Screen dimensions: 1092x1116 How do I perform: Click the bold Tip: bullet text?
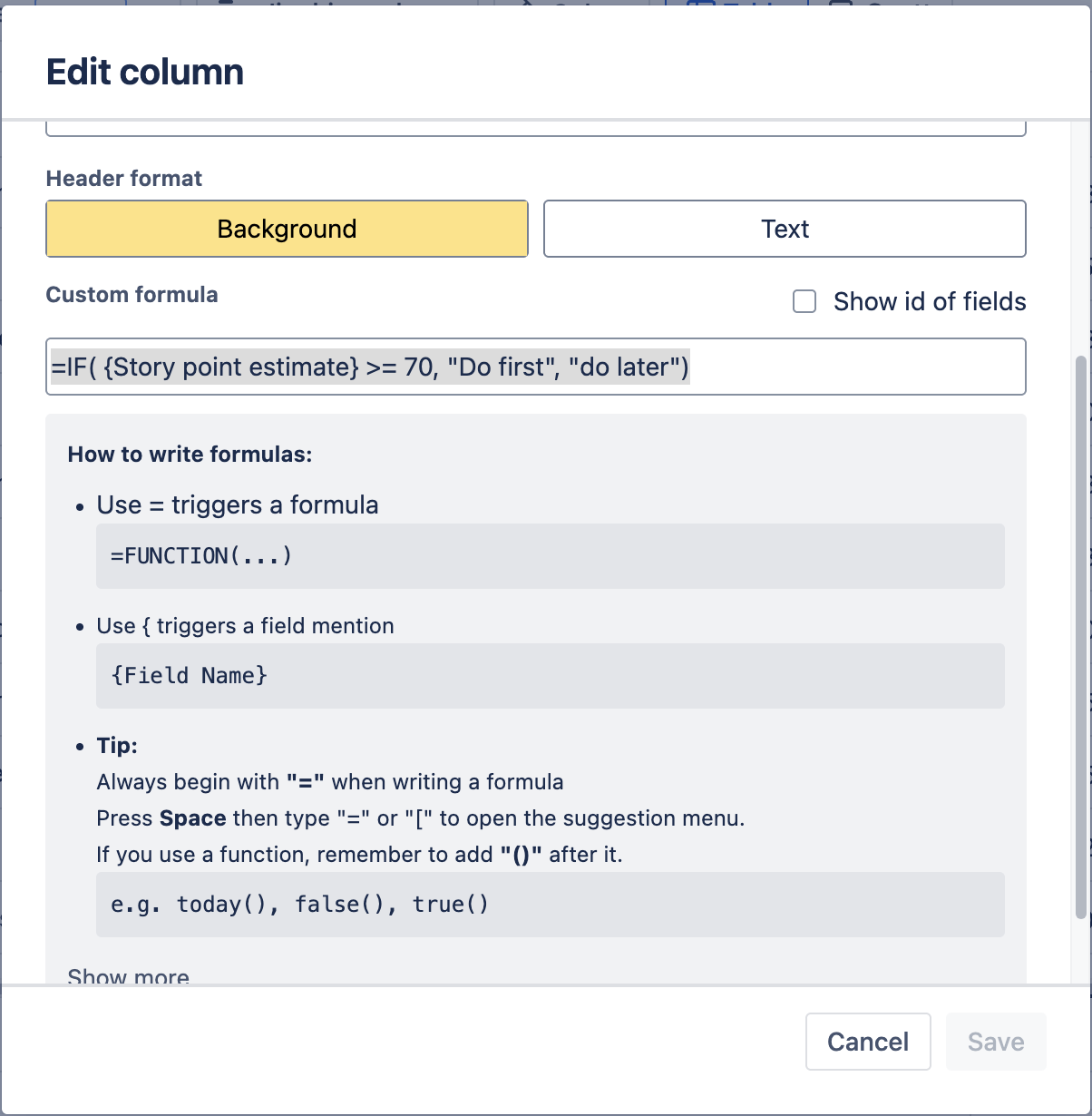pyautogui.click(x=117, y=746)
